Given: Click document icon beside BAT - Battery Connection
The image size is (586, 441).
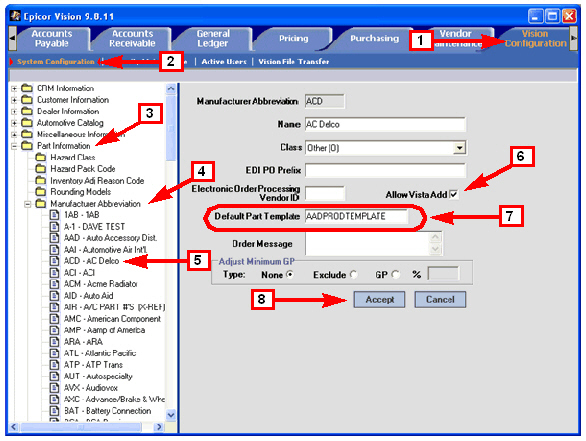Looking at the screenshot, I should click(55, 411).
